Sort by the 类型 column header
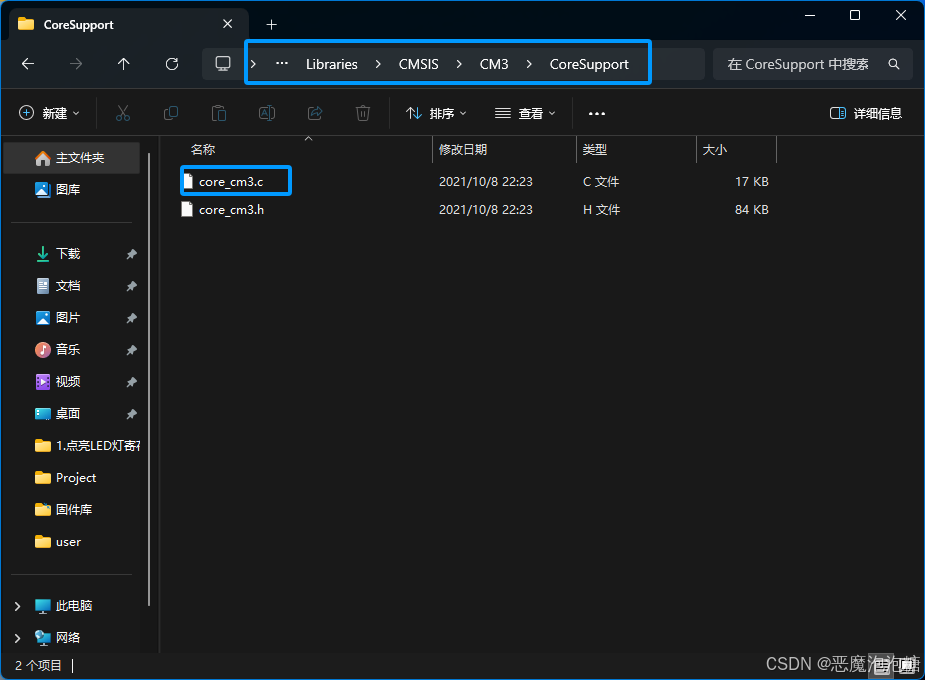Viewport: 925px width, 680px height. (x=595, y=150)
